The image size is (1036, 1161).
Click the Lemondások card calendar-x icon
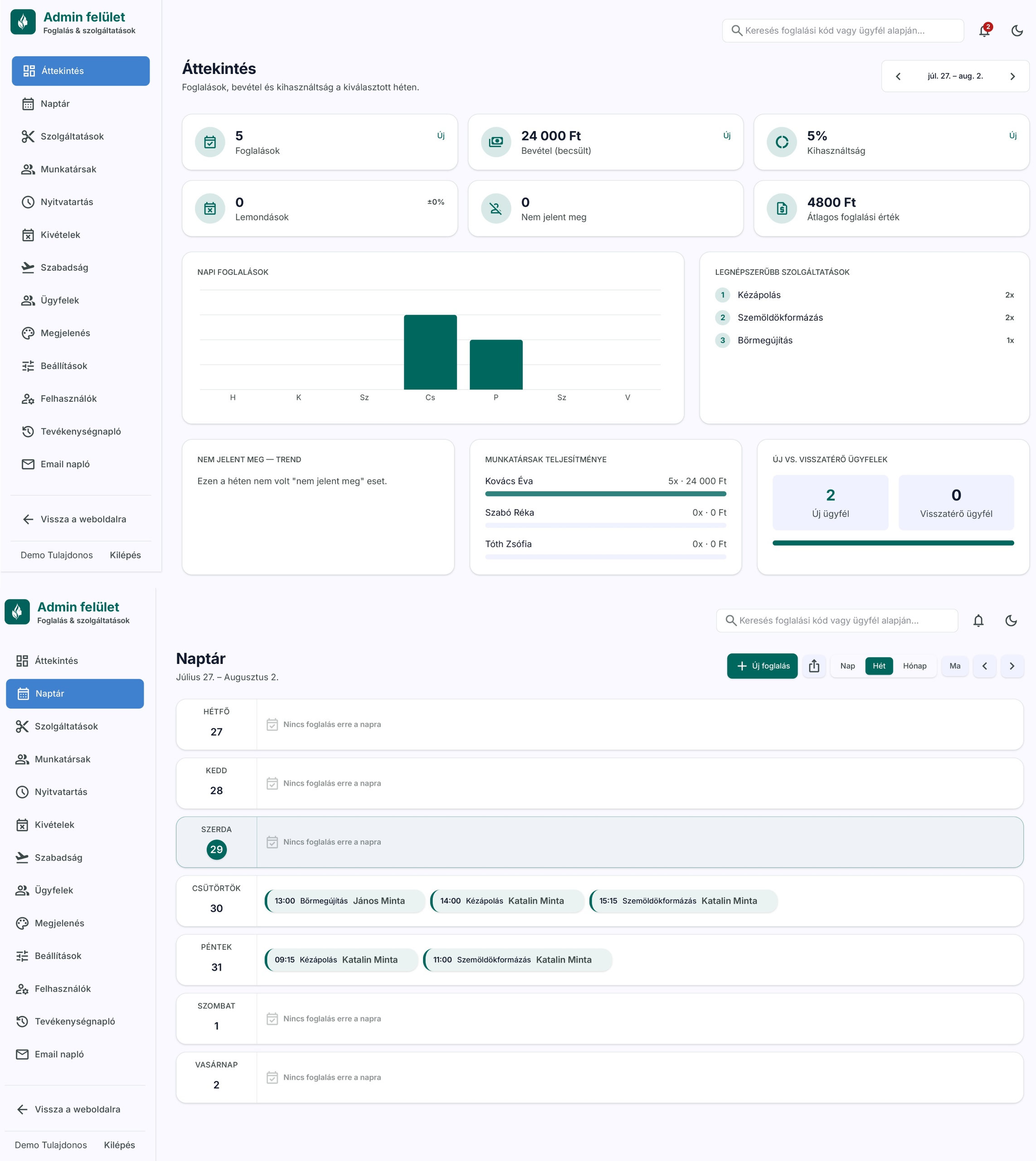point(210,209)
